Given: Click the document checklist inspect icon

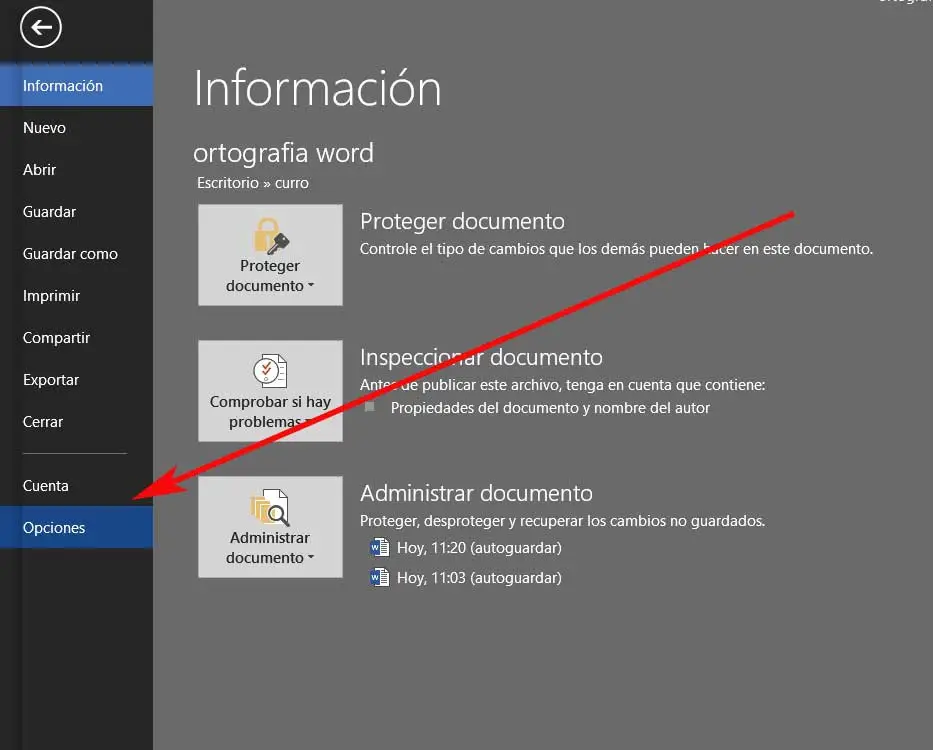Looking at the screenshot, I should 271,371.
